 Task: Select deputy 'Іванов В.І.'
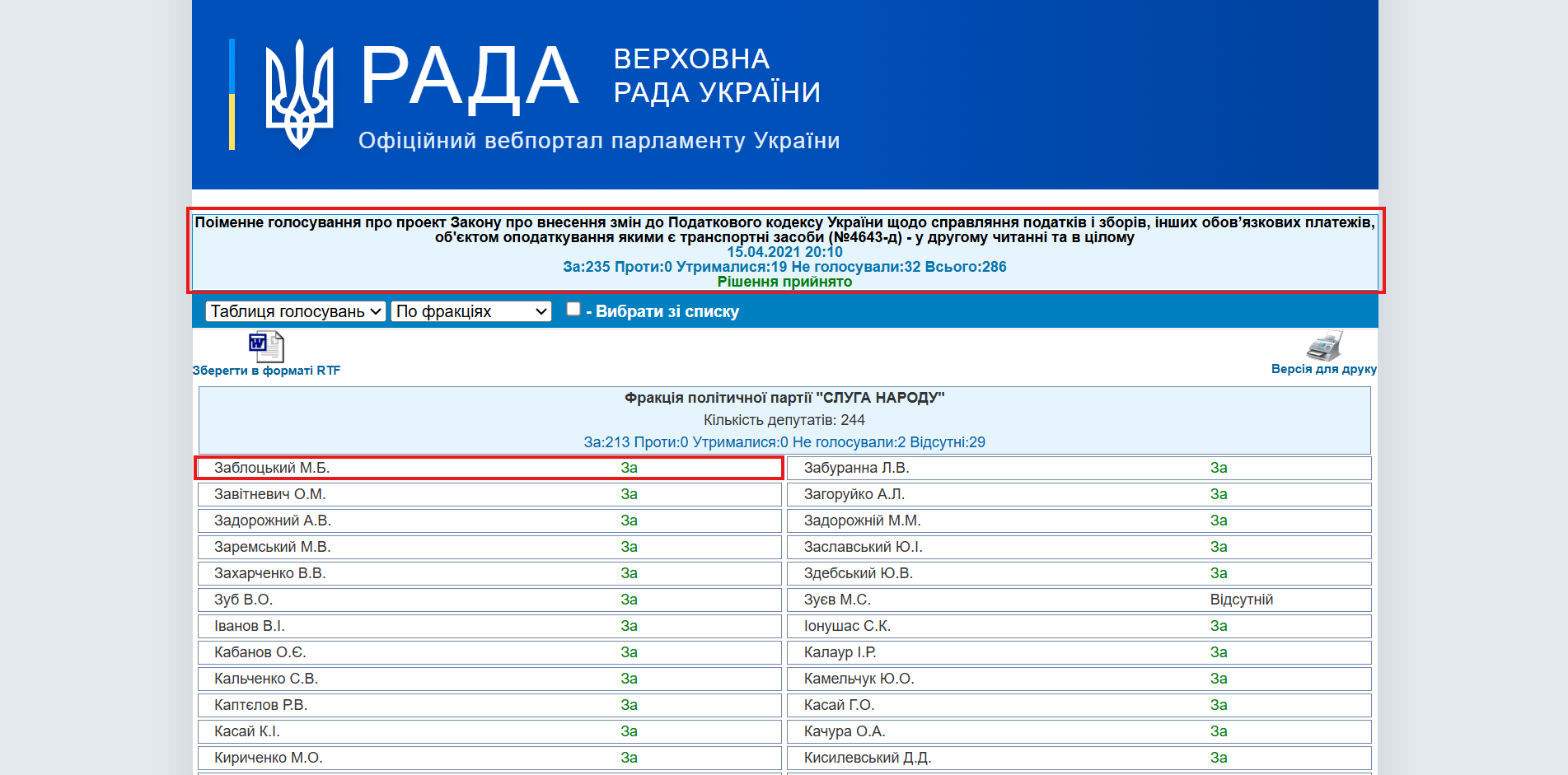pyautogui.click(x=250, y=626)
